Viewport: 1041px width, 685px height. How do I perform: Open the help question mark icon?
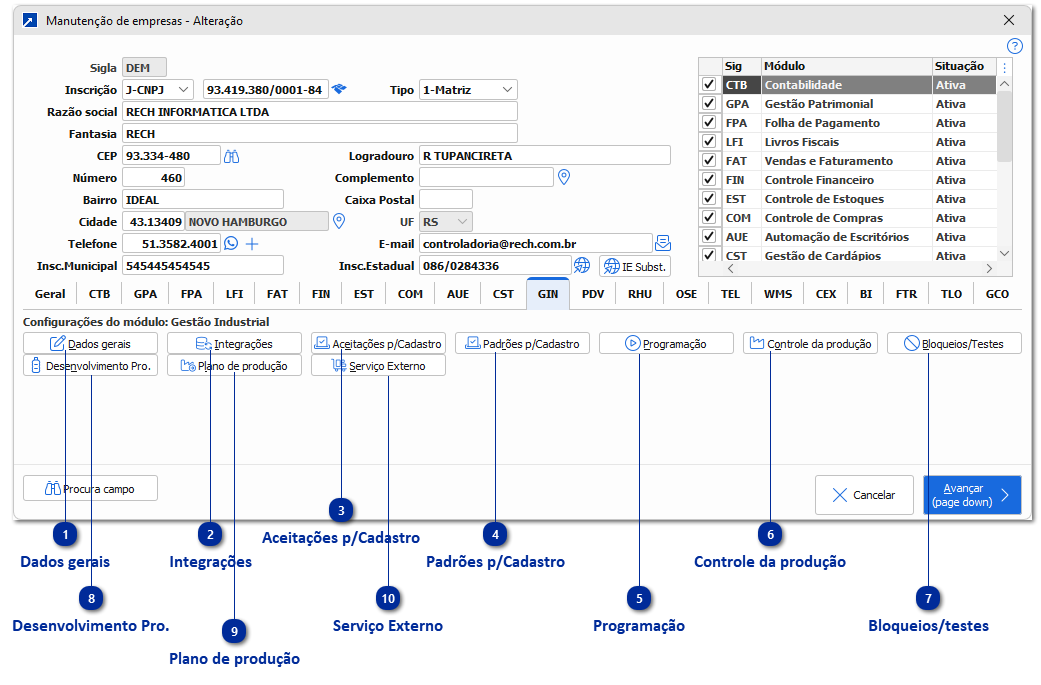tap(1014, 46)
